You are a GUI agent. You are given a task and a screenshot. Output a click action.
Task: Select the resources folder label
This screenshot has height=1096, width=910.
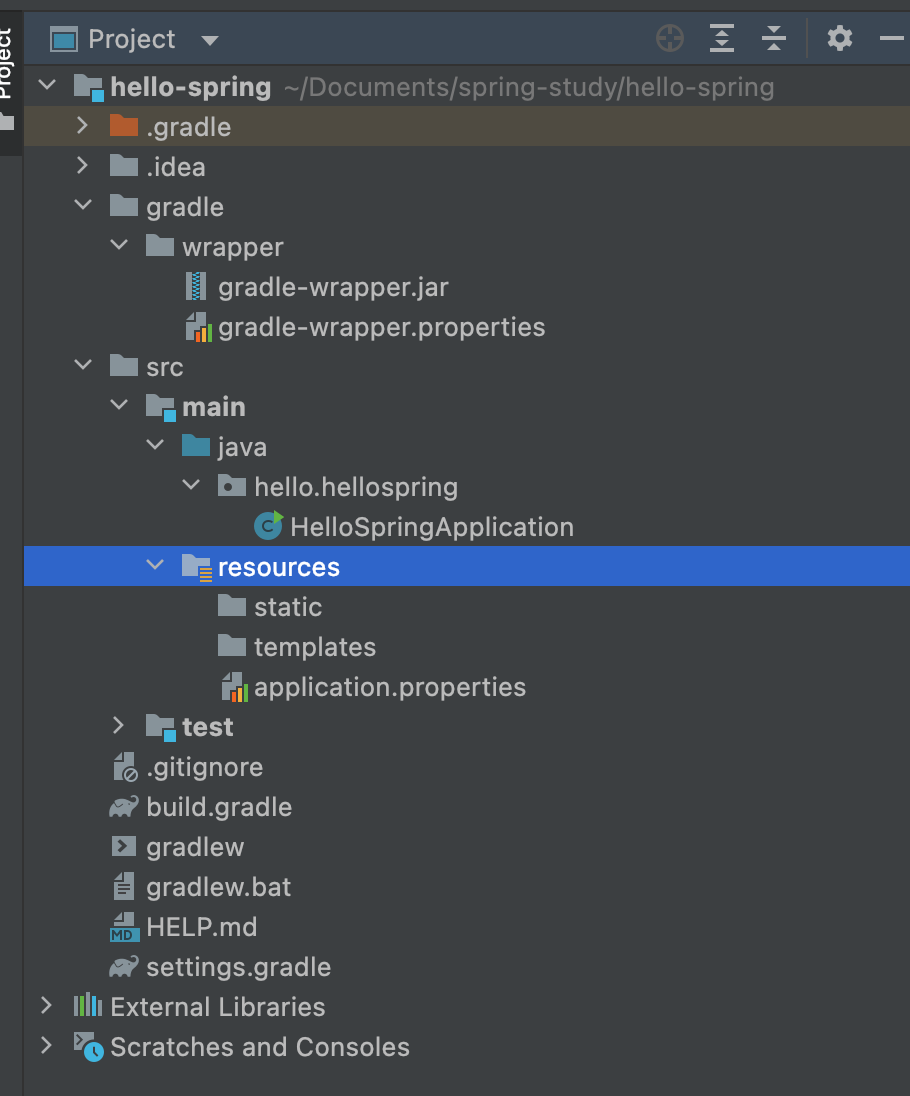[279, 567]
